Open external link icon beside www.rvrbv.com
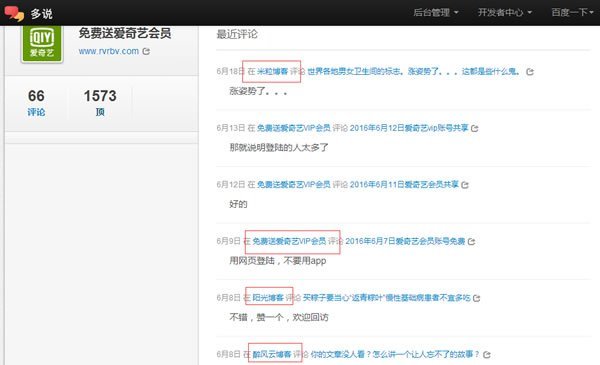The image size is (600, 365). [x=146, y=51]
